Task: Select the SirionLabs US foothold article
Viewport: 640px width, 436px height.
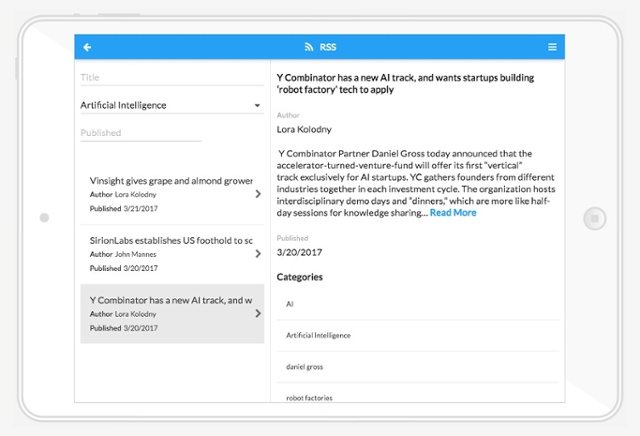Action: [x=172, y=254]
